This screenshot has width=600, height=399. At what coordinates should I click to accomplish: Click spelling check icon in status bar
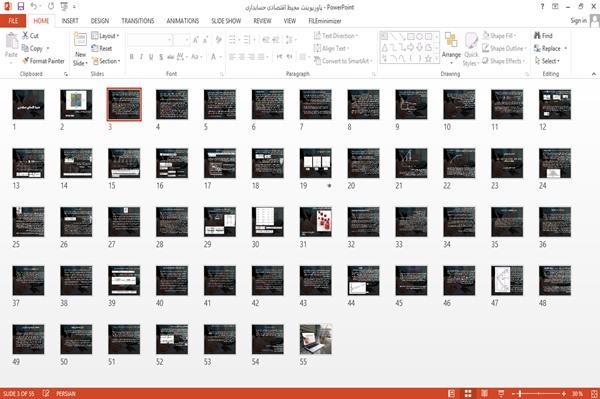(x=46, y=393)
